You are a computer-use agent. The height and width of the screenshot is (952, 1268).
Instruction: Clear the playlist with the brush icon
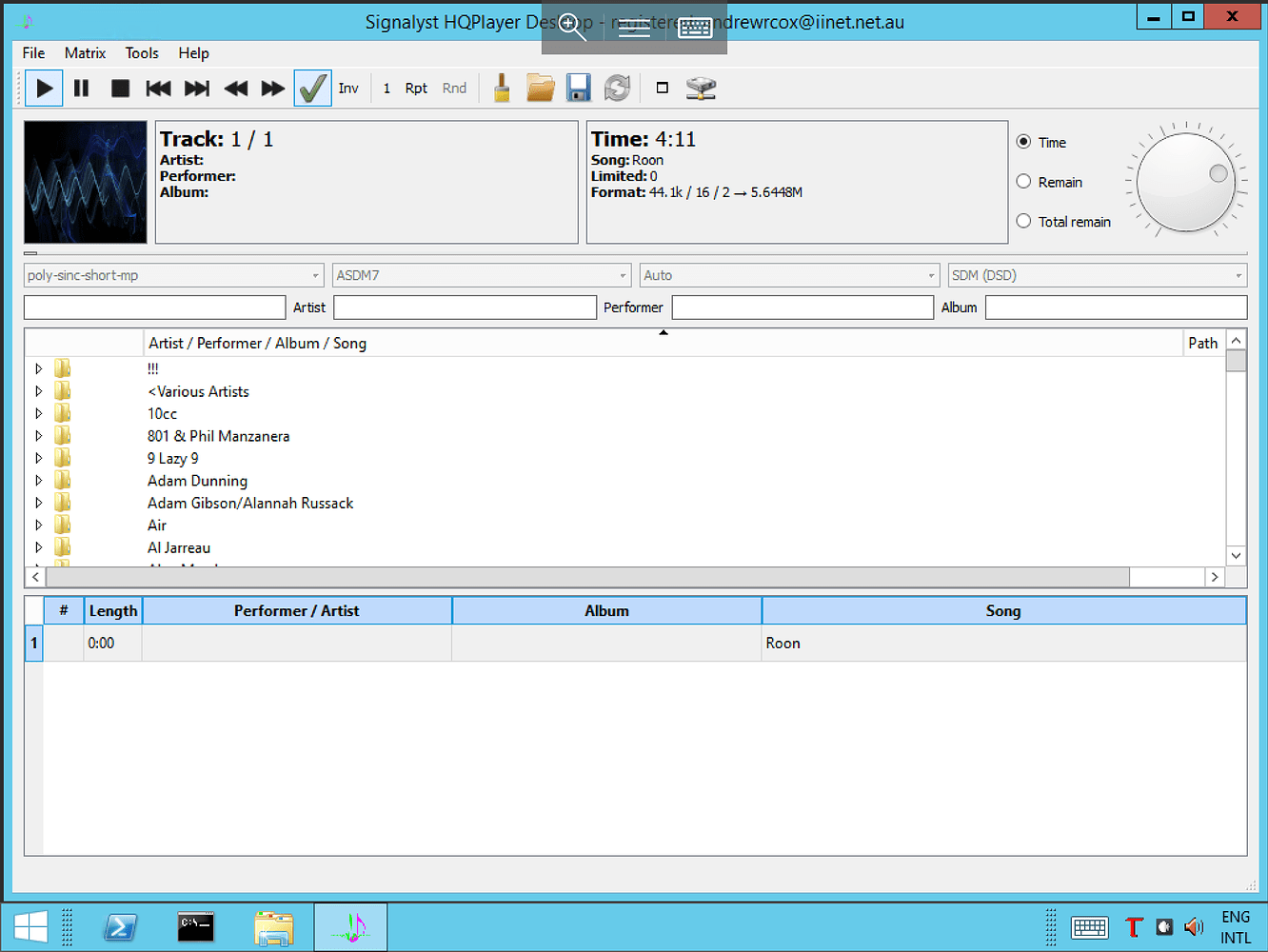pyautogui.click(x=502, y=88)
